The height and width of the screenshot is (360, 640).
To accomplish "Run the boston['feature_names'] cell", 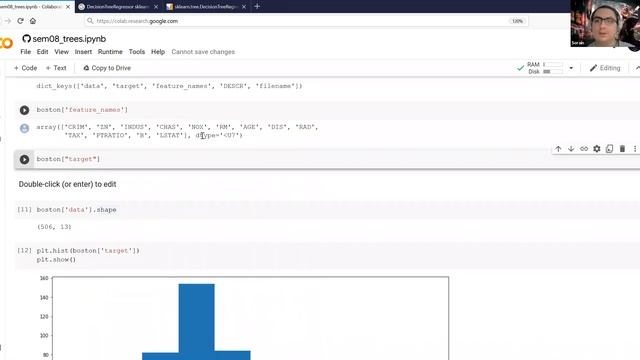I will click(24, 110).
